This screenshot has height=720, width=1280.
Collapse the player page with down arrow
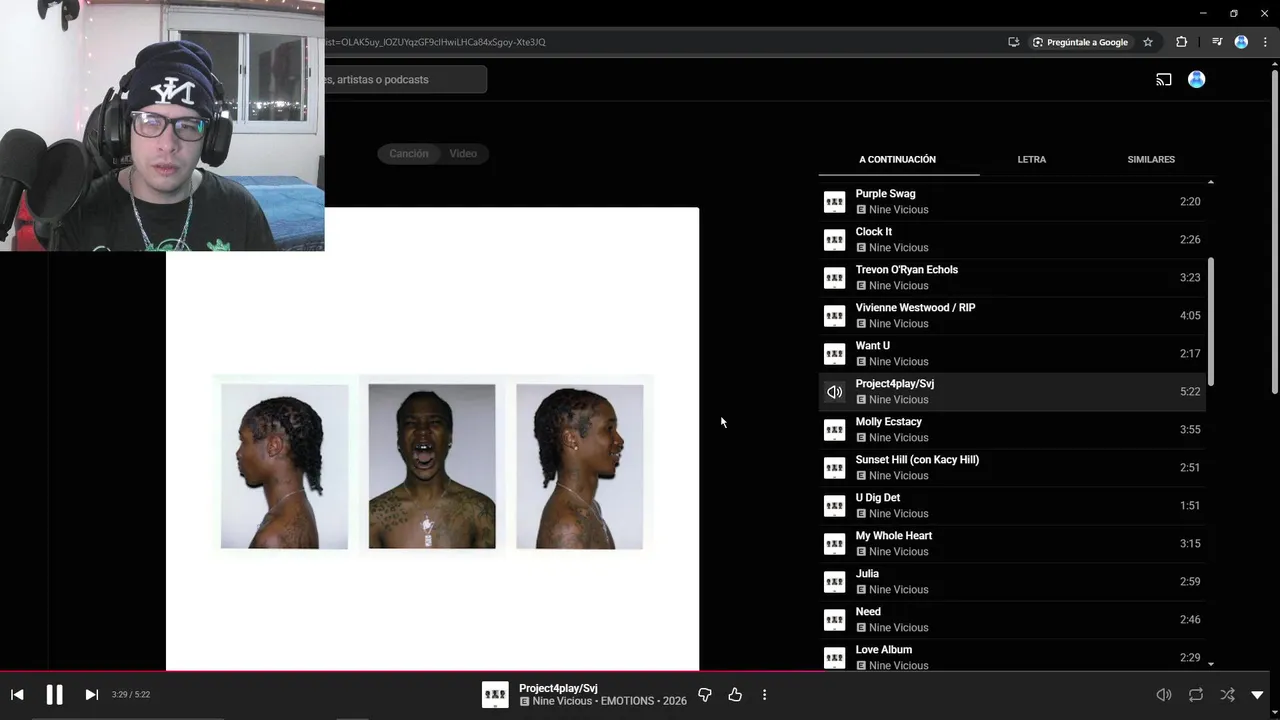coord(1257,694)
